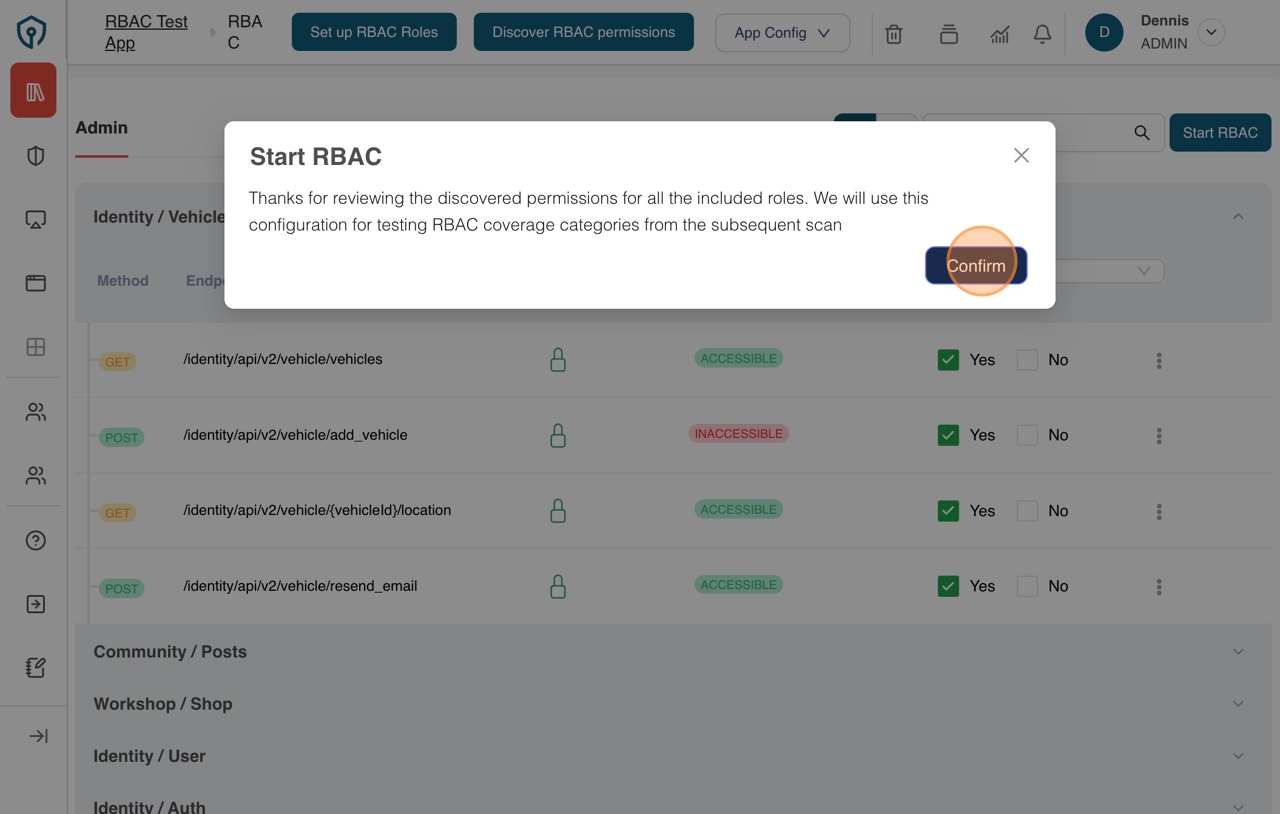Open the RBAC Test App breadcrumb

point(146,31)
